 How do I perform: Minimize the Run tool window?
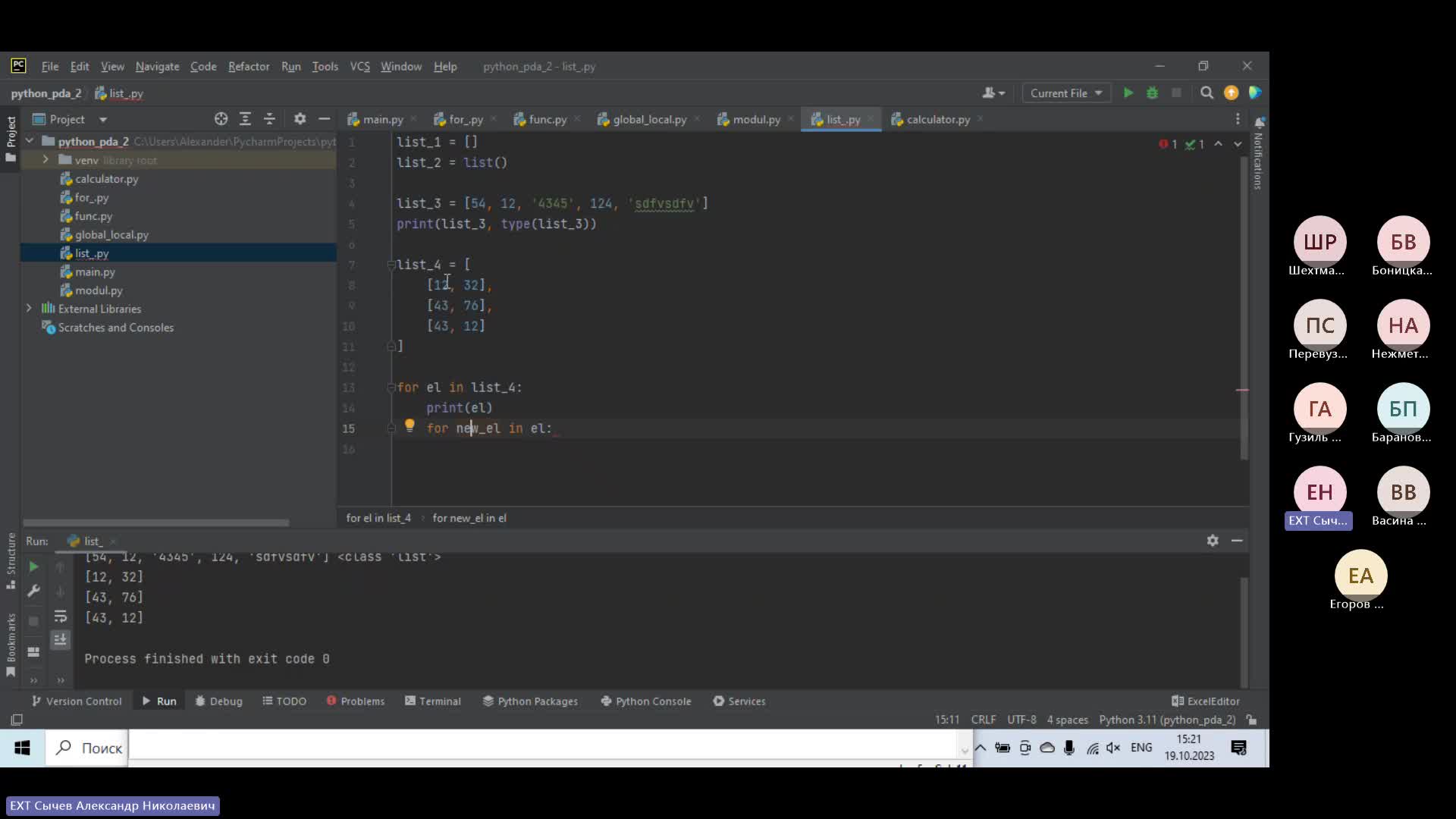(1237, 541)
